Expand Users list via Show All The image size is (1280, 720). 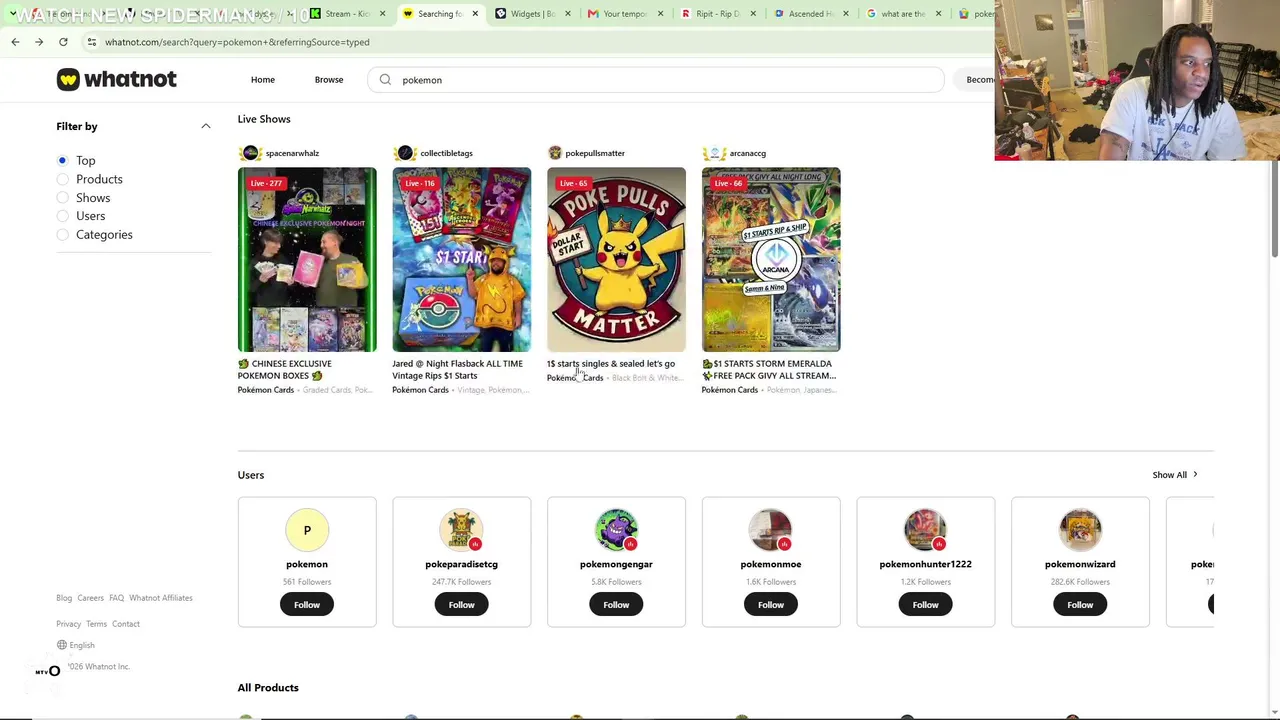coord(1174,475)
